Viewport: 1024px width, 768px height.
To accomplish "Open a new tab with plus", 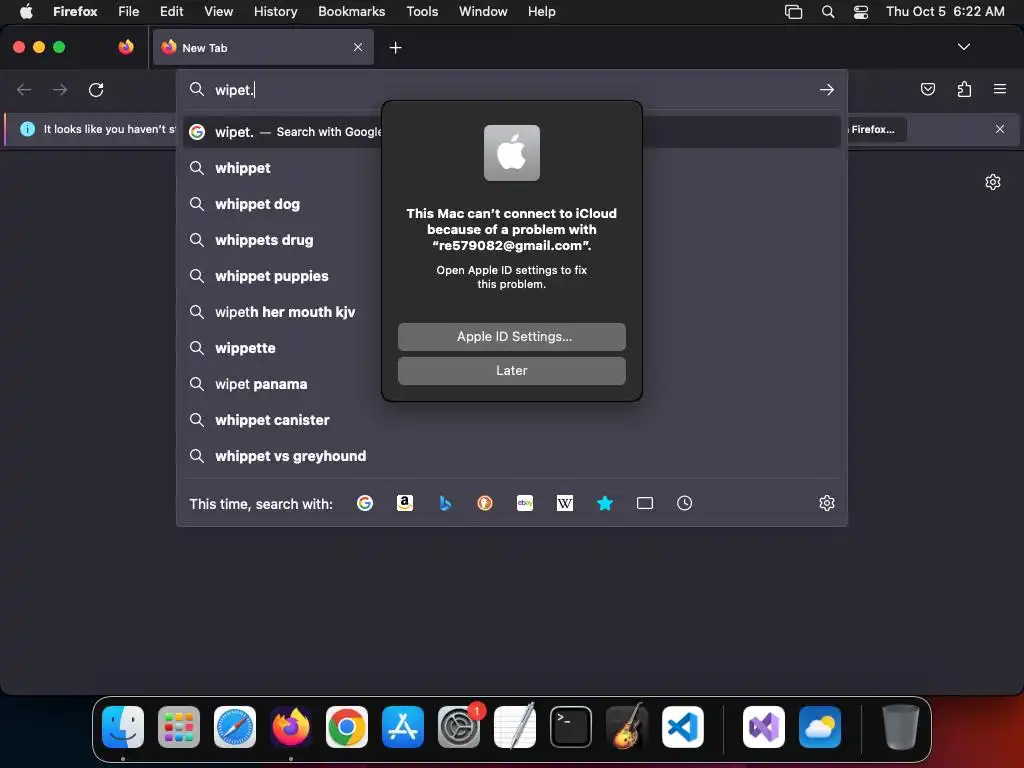I will 395,48.
